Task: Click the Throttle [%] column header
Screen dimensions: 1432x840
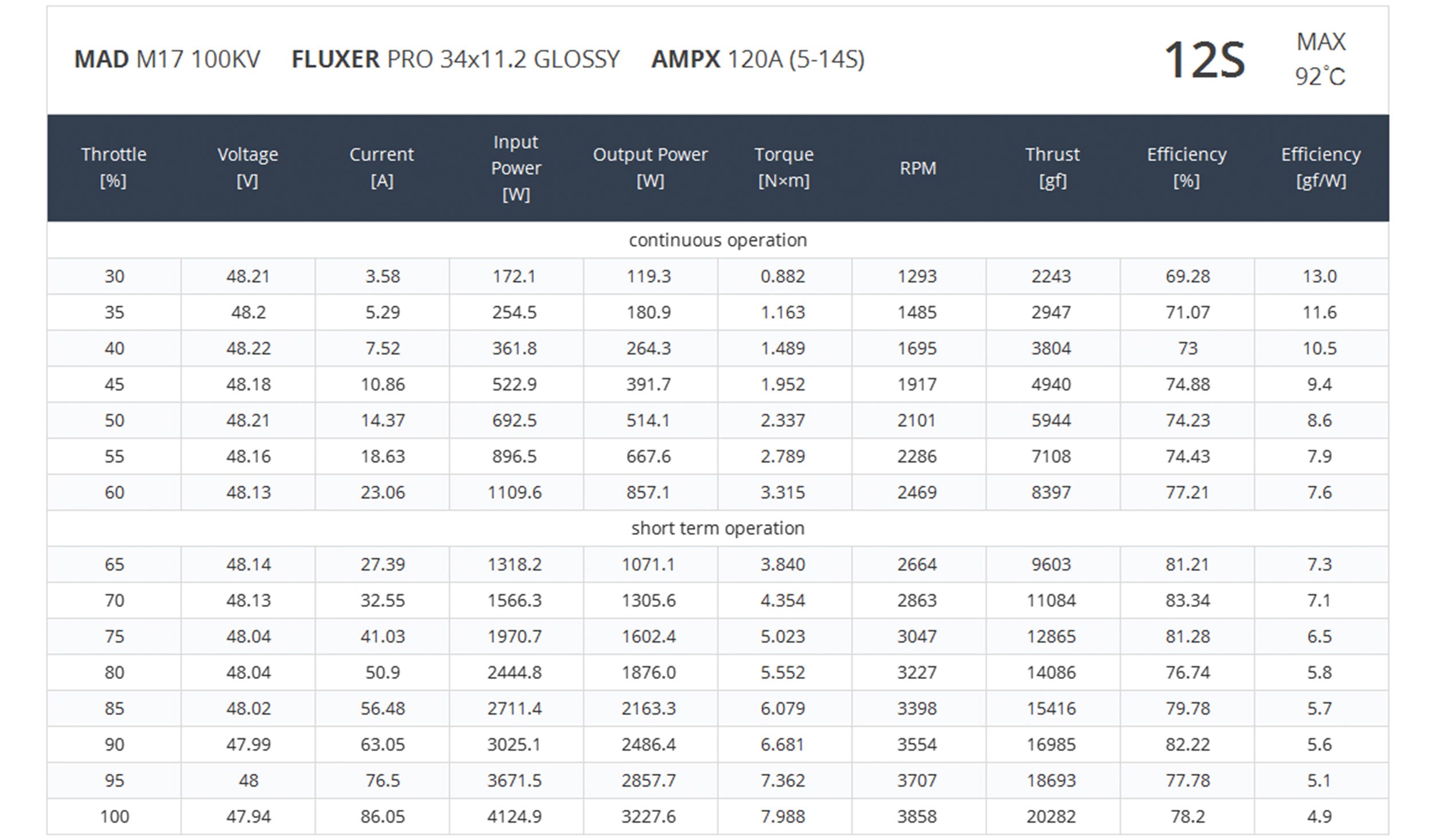Action: point(113,167)
